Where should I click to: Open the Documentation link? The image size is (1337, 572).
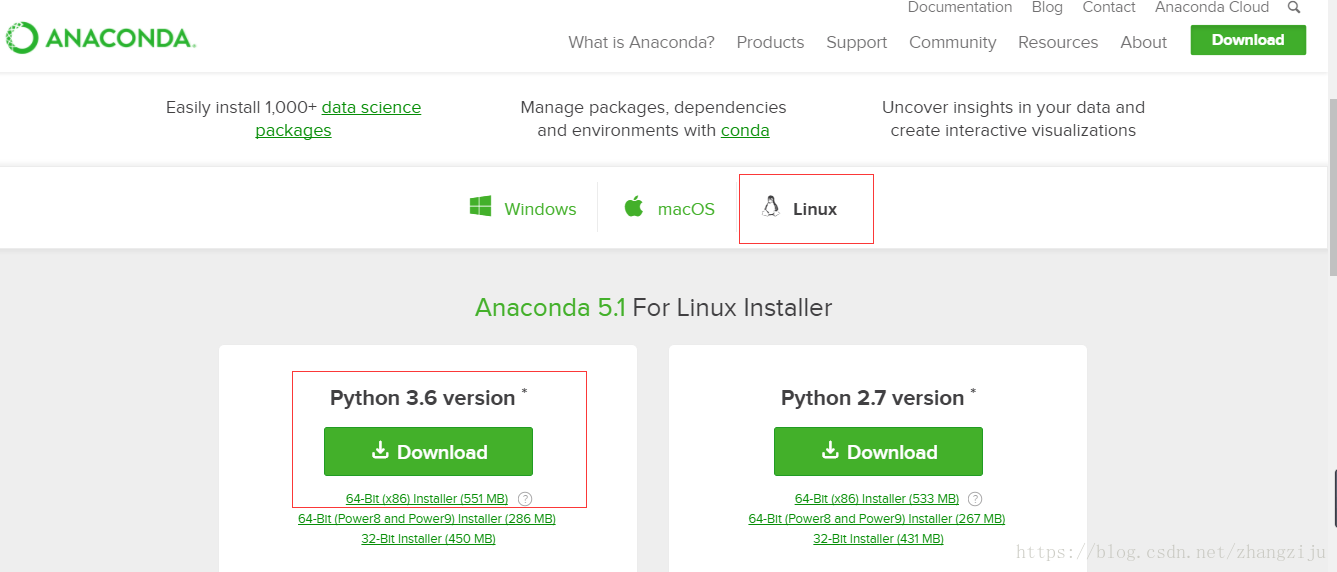pyautogui.click(x=960, y=7)
